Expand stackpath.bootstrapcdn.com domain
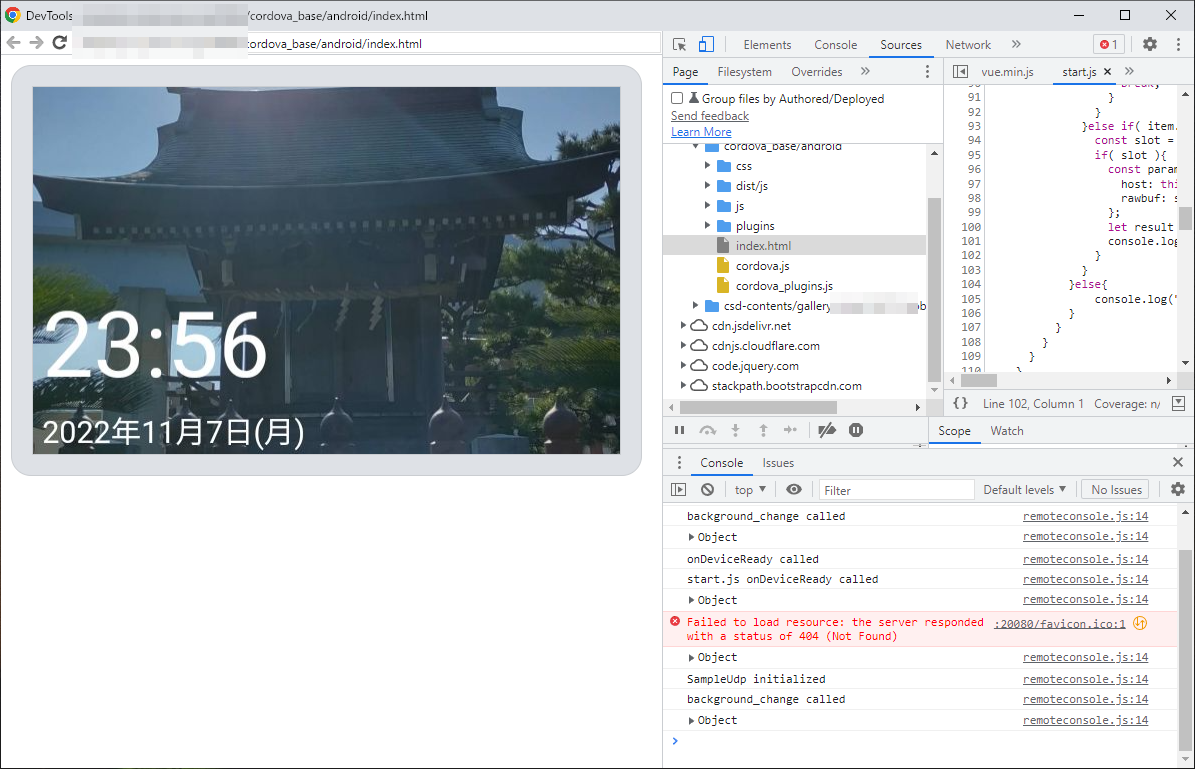 tap(683, 386)
